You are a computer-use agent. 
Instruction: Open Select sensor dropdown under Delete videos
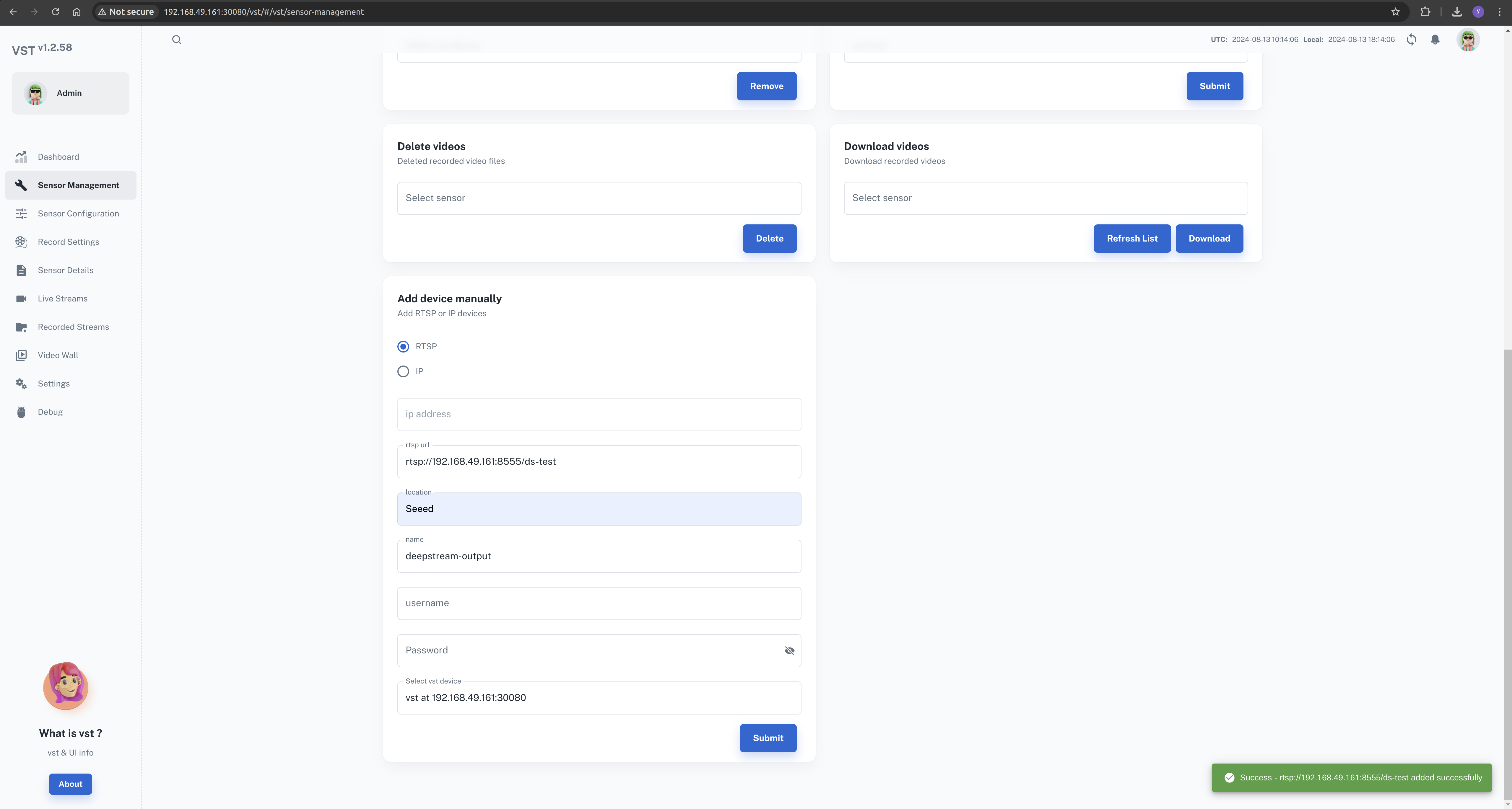point(599,198)
